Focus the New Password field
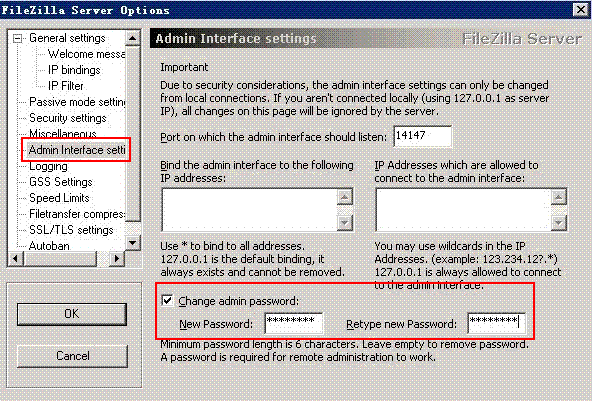The image size is (592, 401). coord(294,323)
